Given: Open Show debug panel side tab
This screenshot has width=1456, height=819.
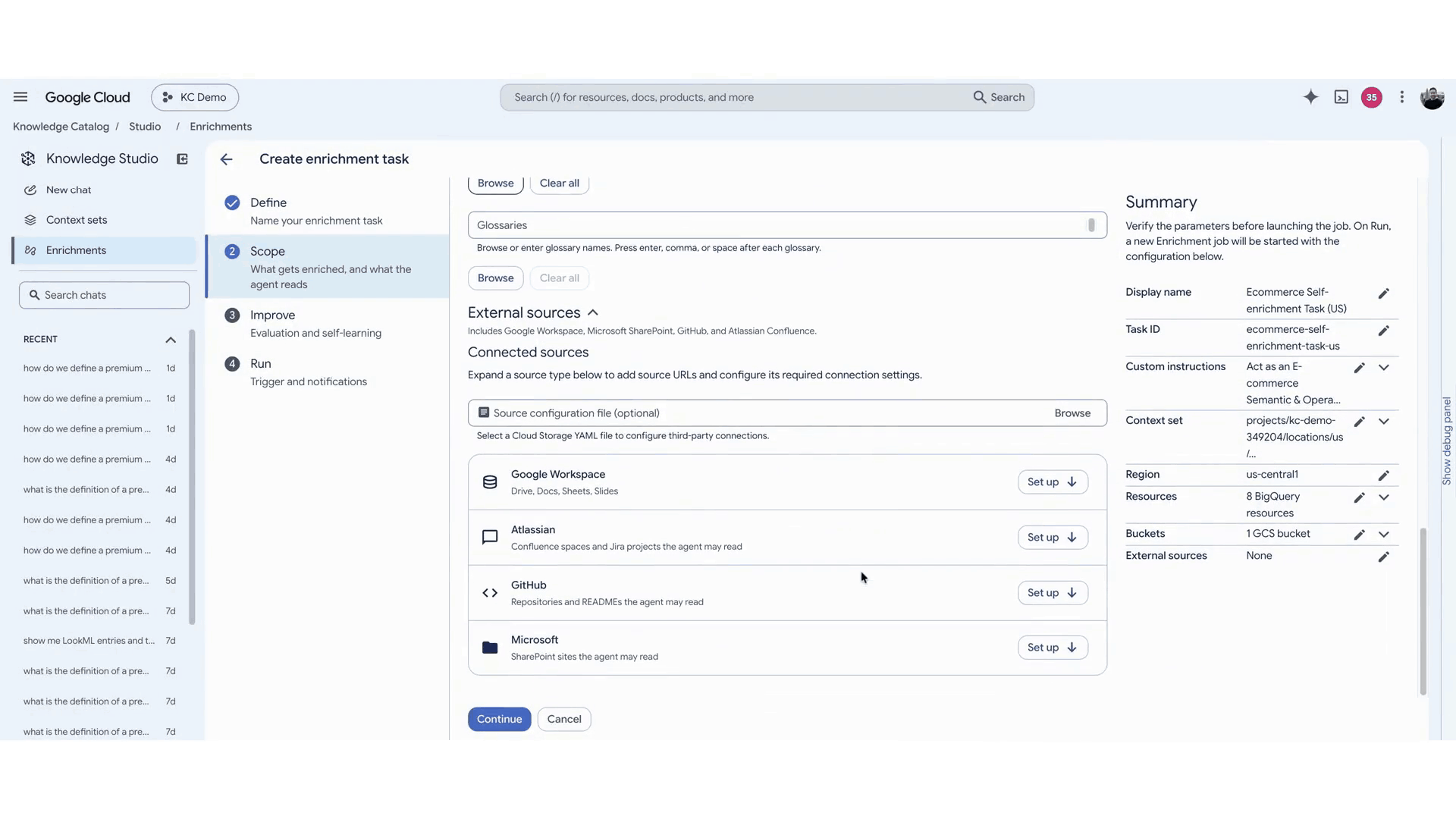Looking at the screenshot, I should click(1447, 441).
